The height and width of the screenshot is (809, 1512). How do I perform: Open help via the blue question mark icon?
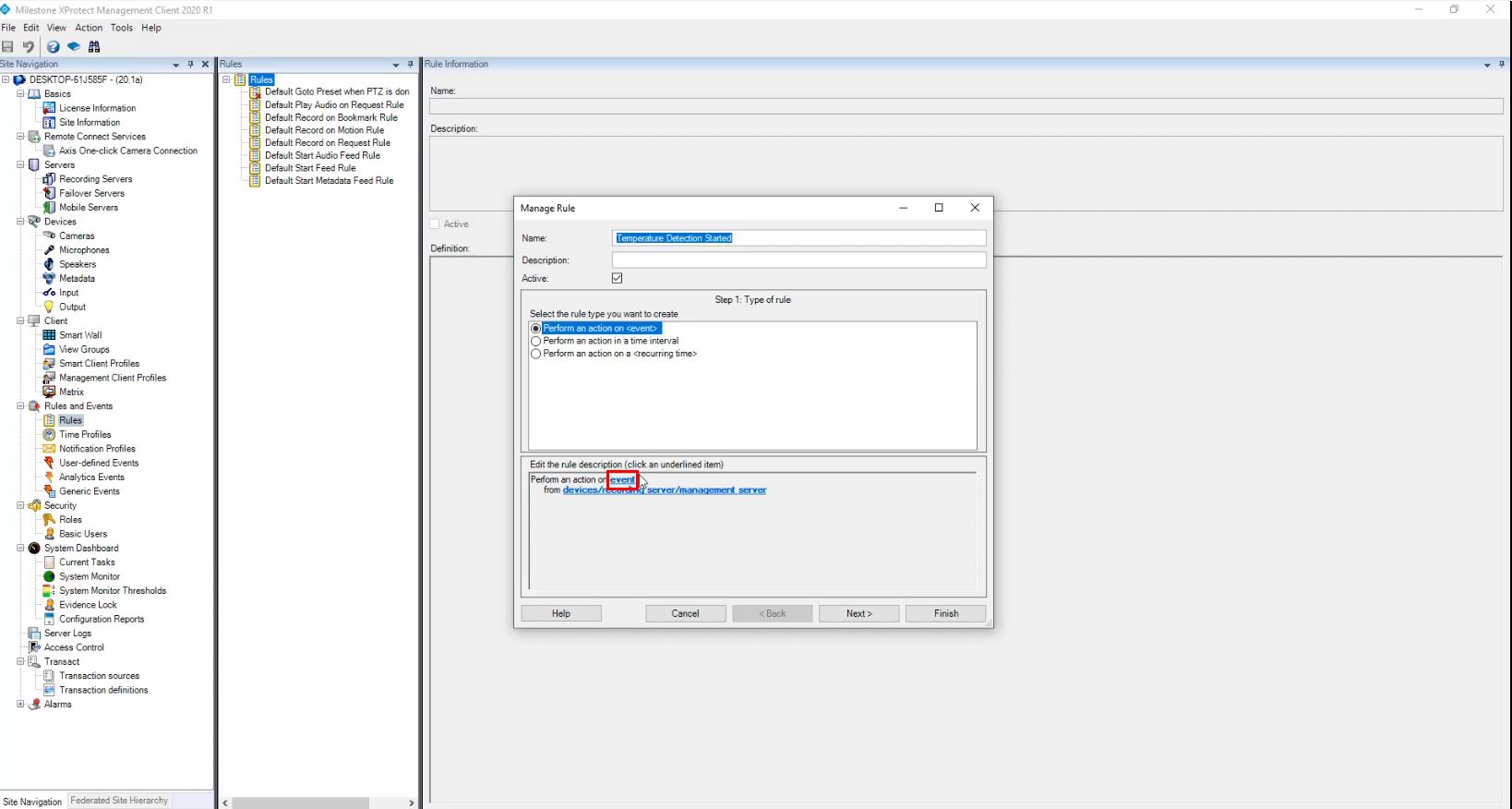(x=54, y=47)
